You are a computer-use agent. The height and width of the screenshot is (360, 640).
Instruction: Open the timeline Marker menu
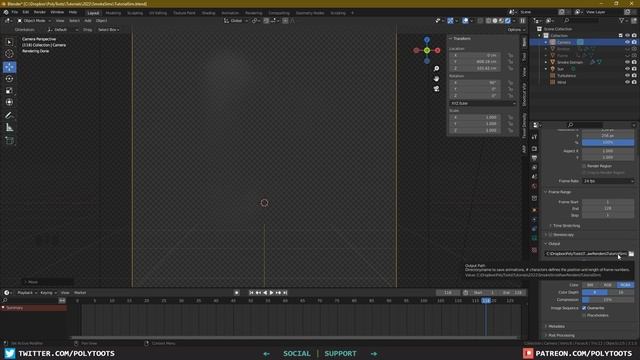coord(80,293)
